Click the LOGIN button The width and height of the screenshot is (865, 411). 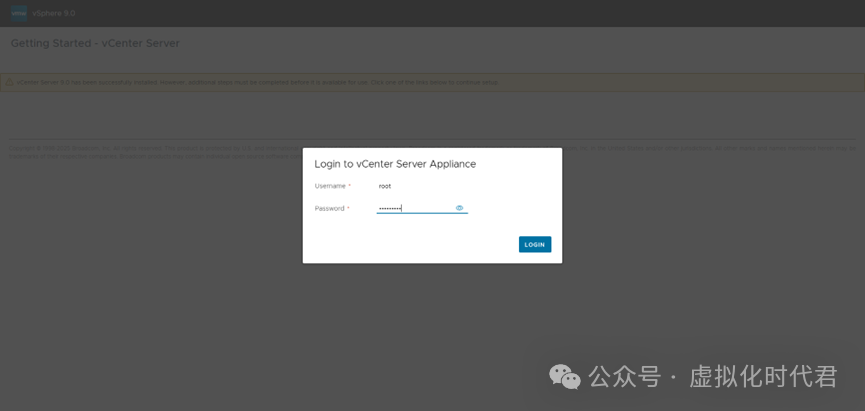535,244
